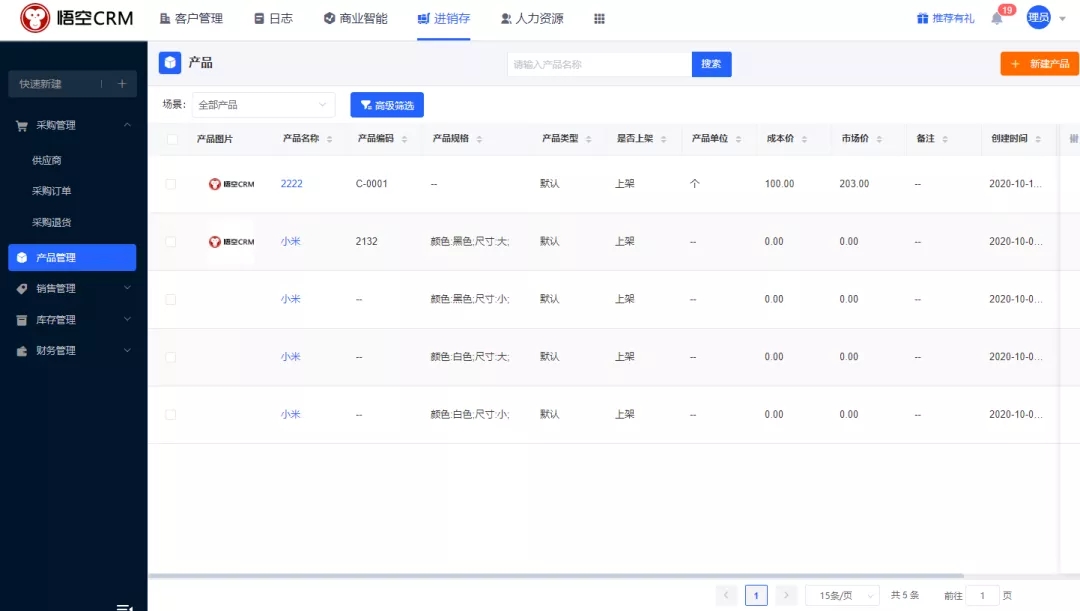This screenshot has width=1080, height=611.
Task: Select the checkbox for product 2222
Action: pyautogui.click(x=171, y=184)
